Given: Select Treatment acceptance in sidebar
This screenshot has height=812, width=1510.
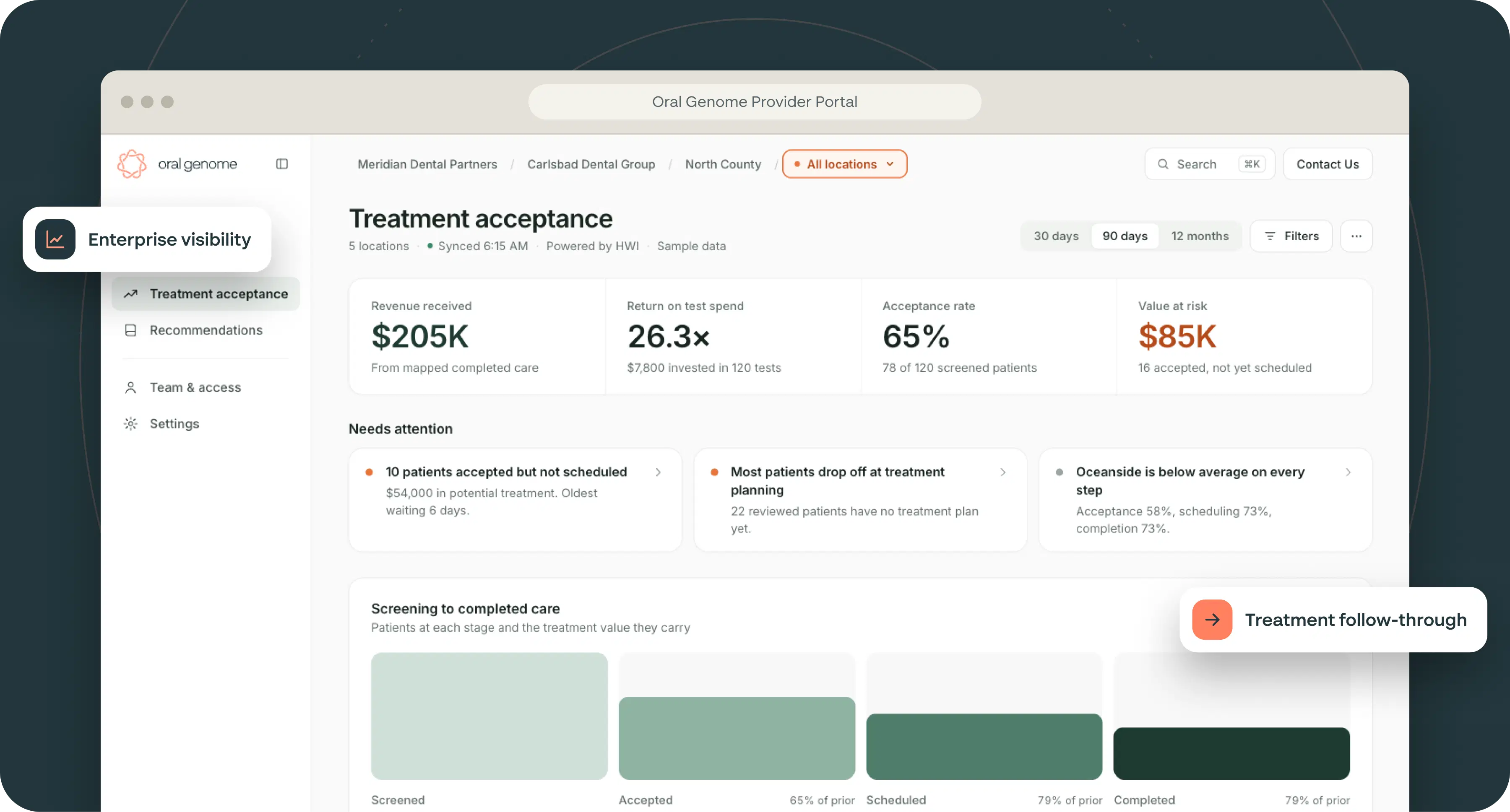Looking at the screenshot, I should click(x=205, y=293).
